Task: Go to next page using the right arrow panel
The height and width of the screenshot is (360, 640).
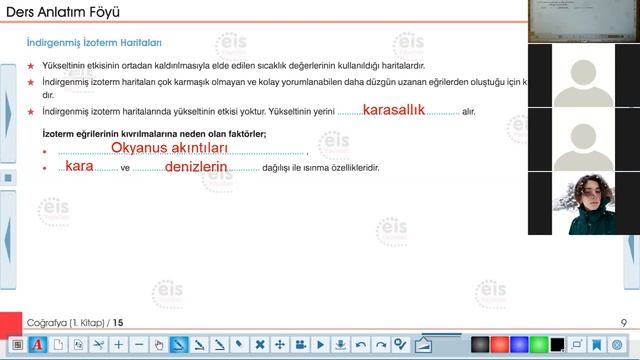Action: [x=8, y=113]
